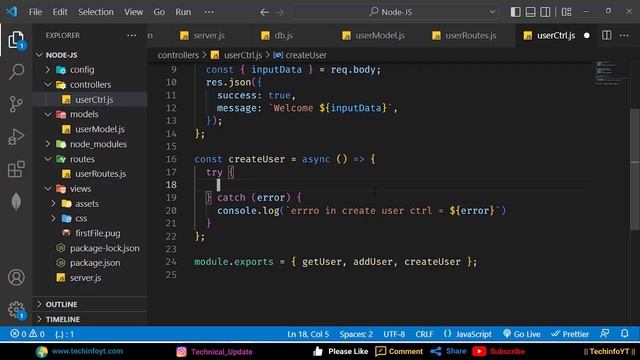Toggle the secondary side bar layout icon
Screen dimensions: 640x360
click(x=545, y=12)
